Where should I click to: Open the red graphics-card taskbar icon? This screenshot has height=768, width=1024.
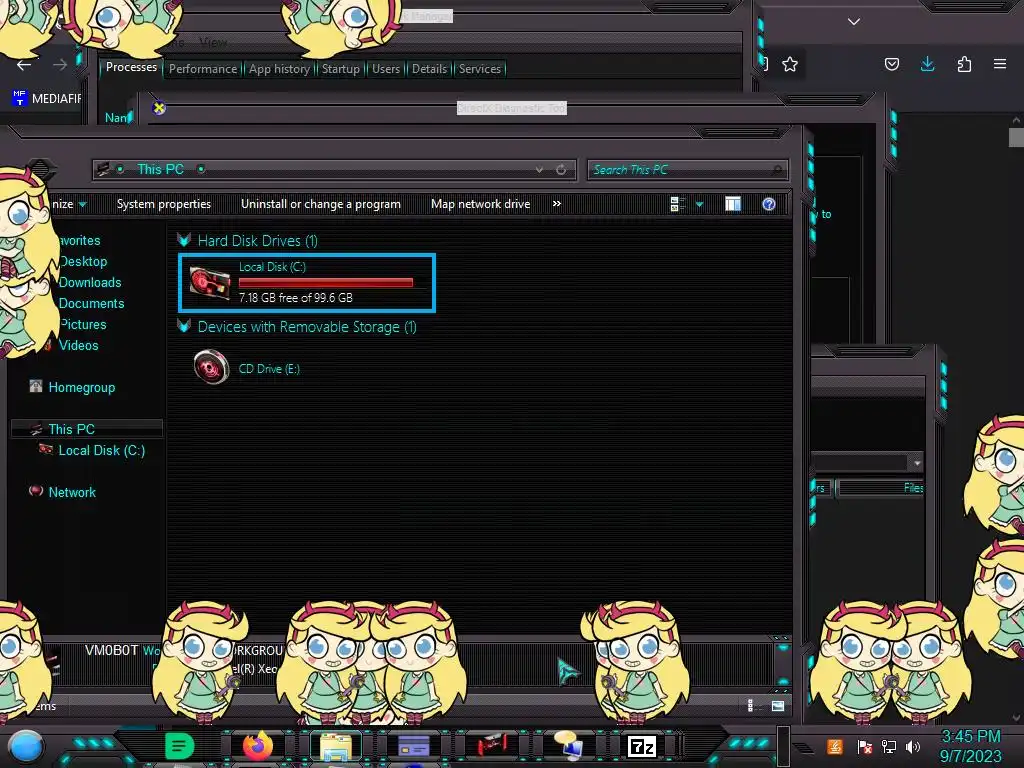(491, 746)
